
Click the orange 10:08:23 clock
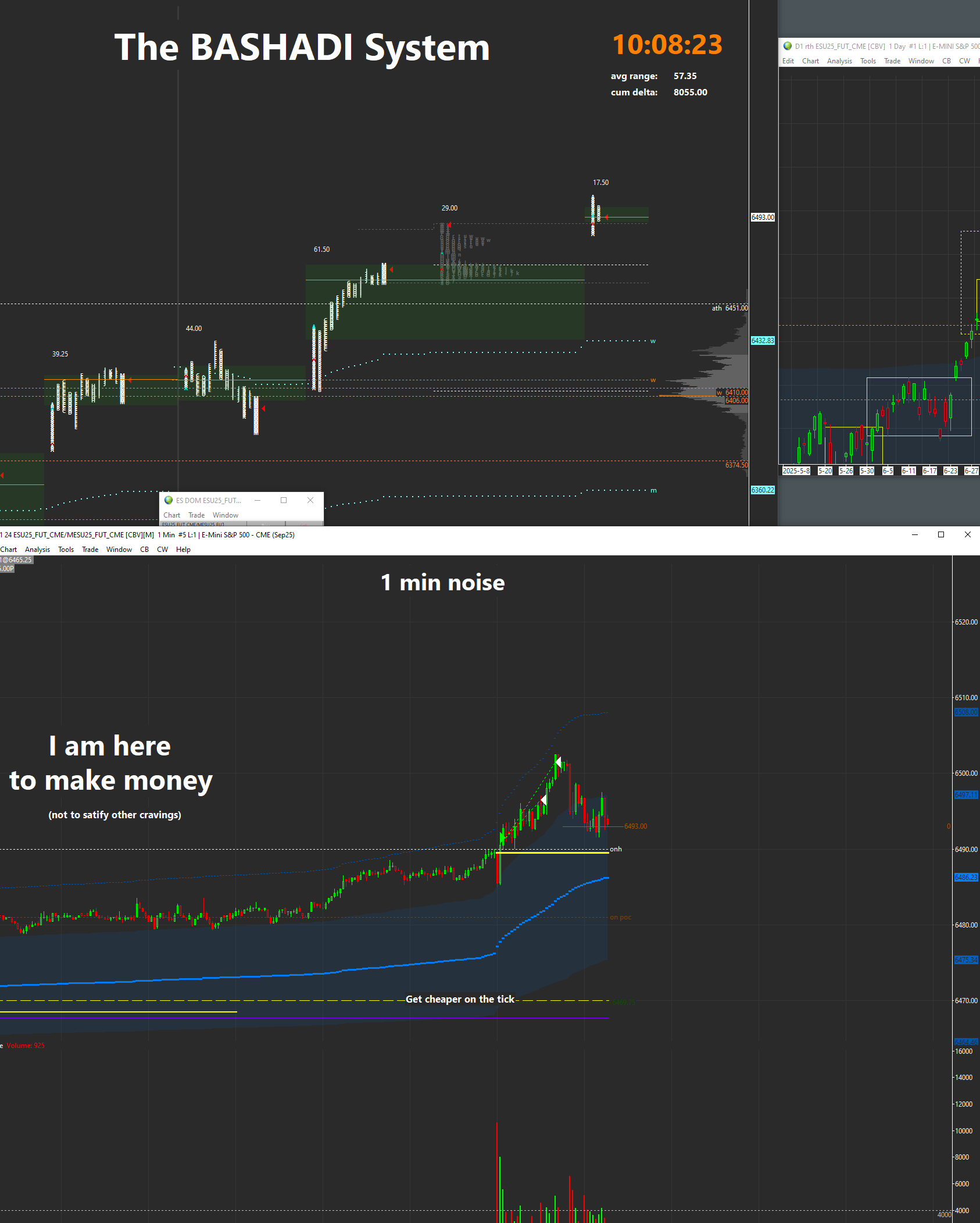[x=667, y=44]
